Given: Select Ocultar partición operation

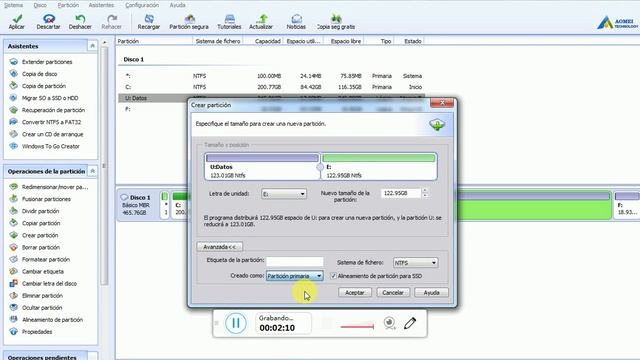Looking at the screenshot, I should (x=42, y=308).
